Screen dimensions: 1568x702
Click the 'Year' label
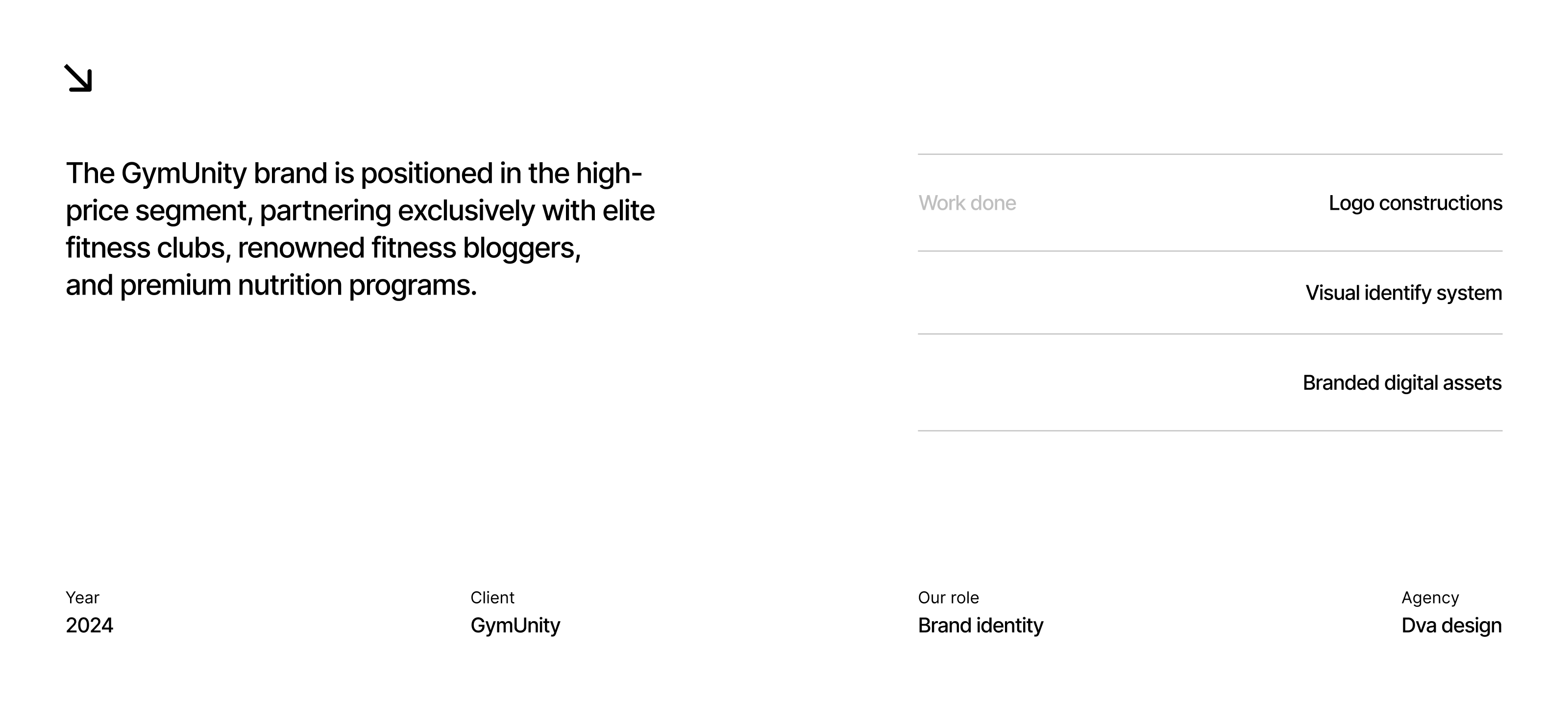tap(82, 597)
